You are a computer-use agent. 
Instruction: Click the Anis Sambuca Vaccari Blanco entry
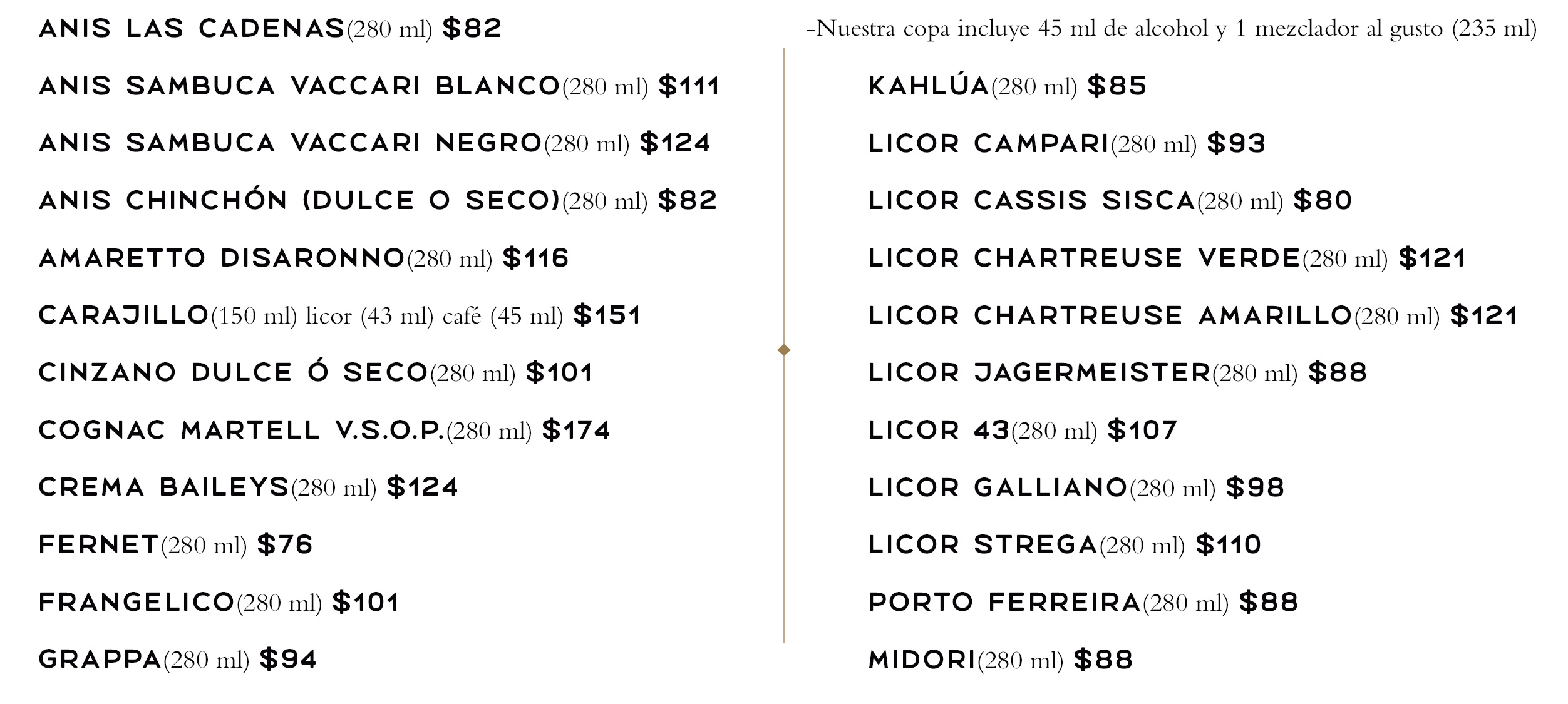coord(379,86)
